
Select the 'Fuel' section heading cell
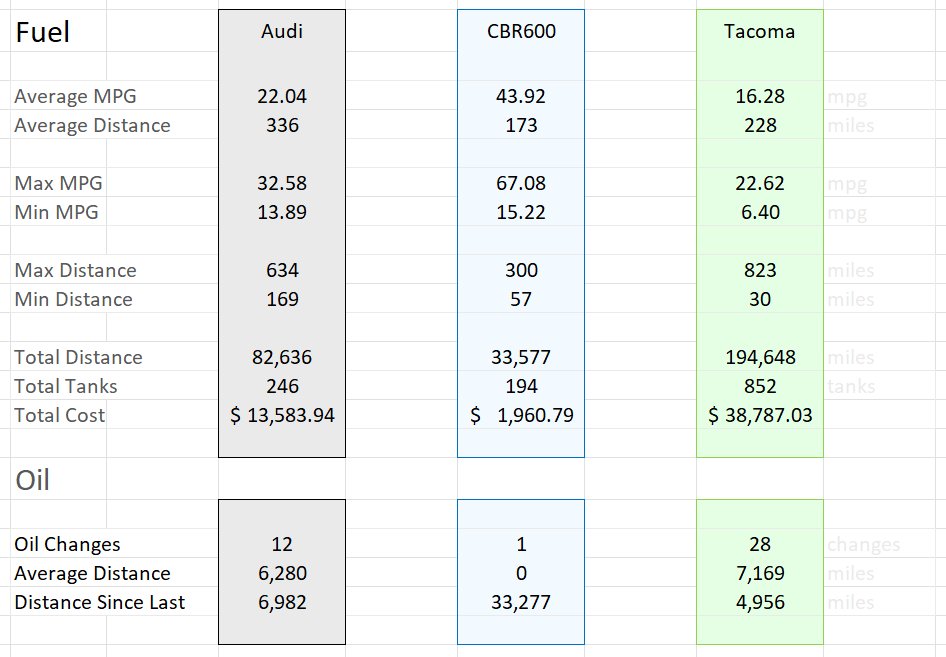point(42,32)
